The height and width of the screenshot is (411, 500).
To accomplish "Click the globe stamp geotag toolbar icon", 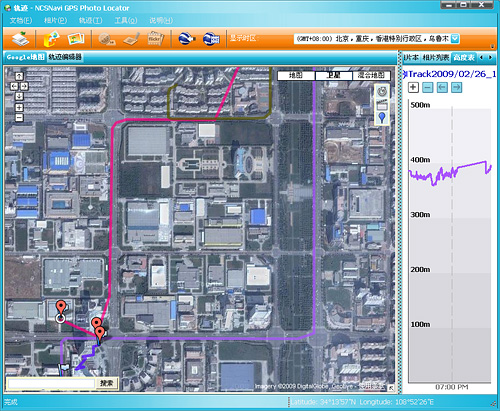I will 107,39.
